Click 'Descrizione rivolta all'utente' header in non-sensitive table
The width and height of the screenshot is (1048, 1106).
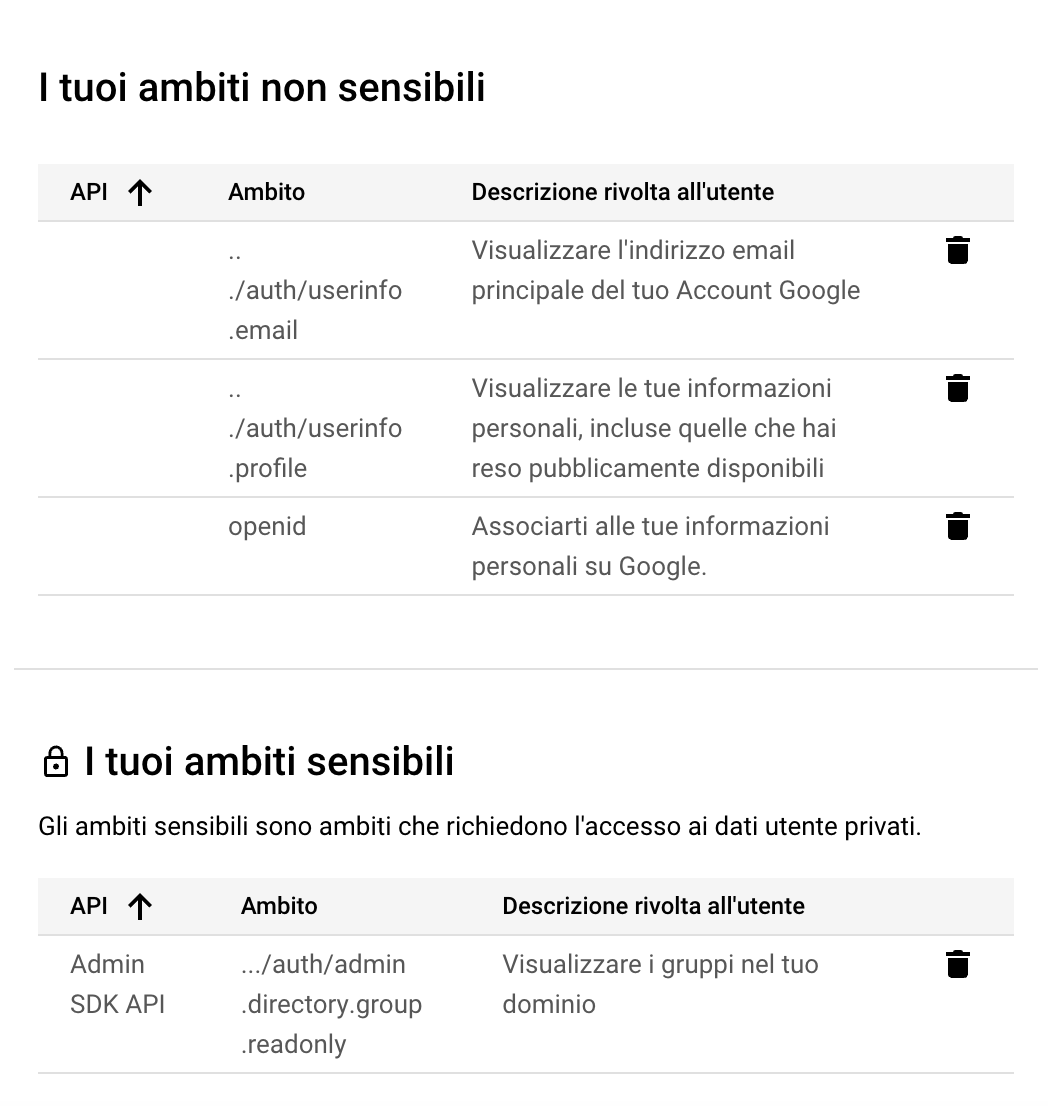pos(622,192)
